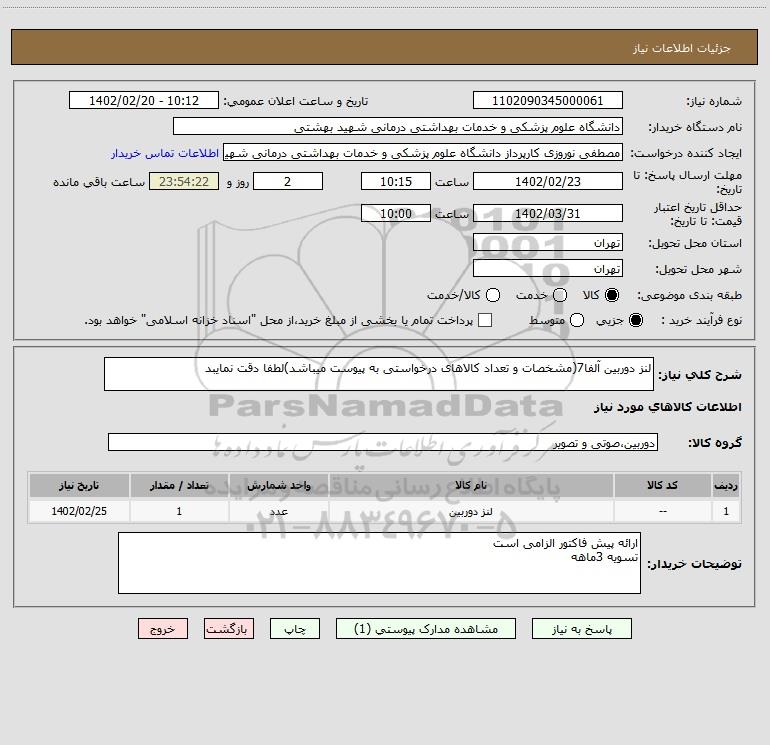The width and height of the screenshot is (770, 745).
Task: Click the پاسخ به نیاز button
Action: click(x=582, y=629)
